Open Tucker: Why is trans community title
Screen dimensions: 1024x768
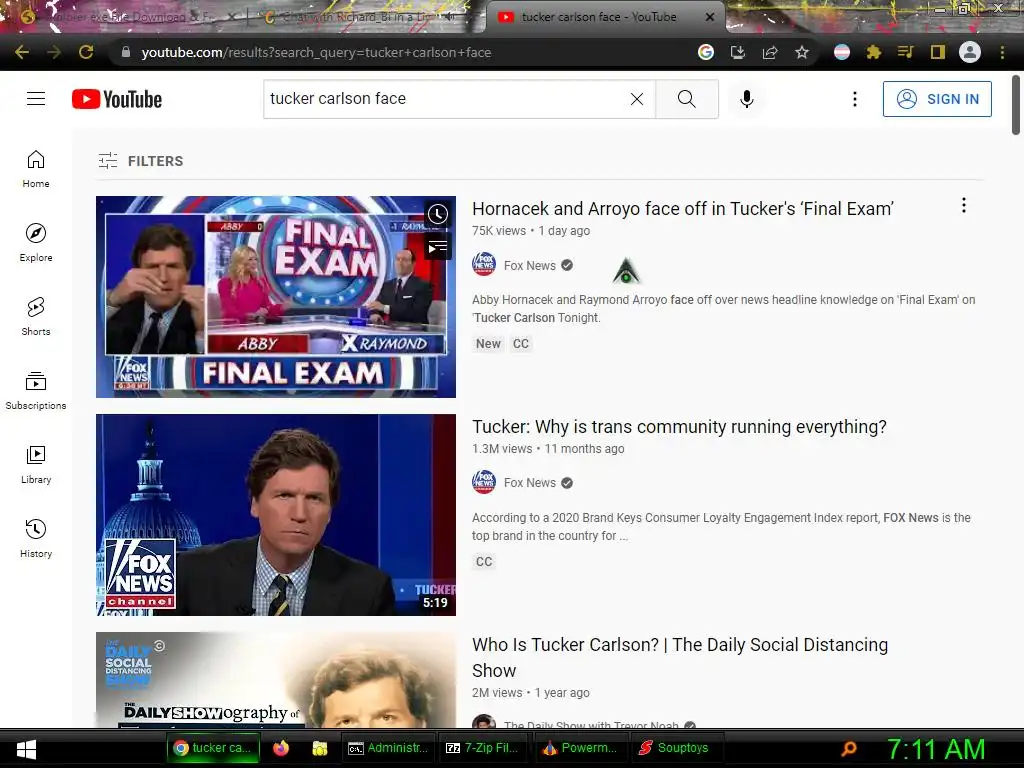coord(679,427)
